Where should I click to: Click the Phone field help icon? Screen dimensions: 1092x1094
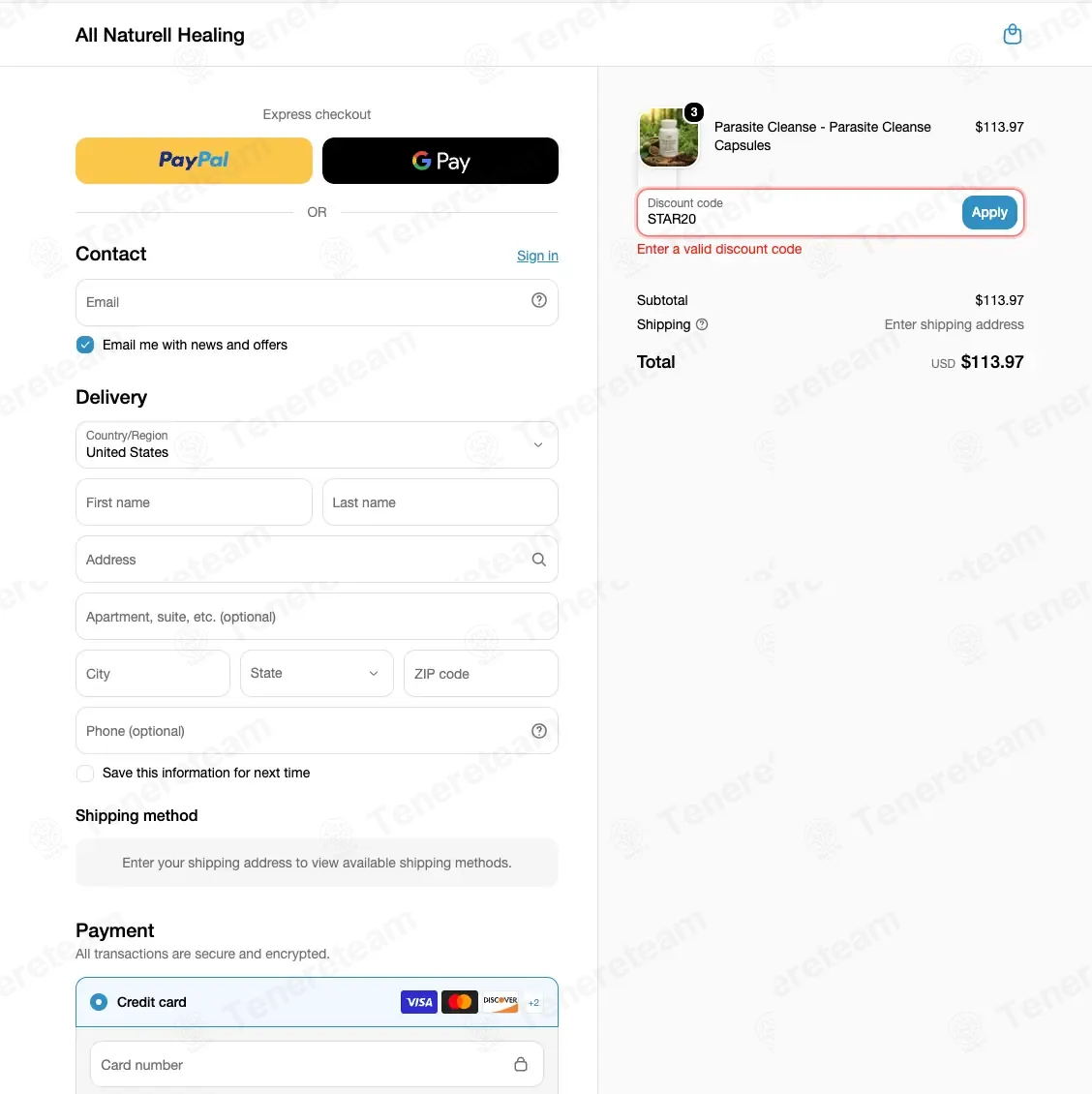[538, 731]
